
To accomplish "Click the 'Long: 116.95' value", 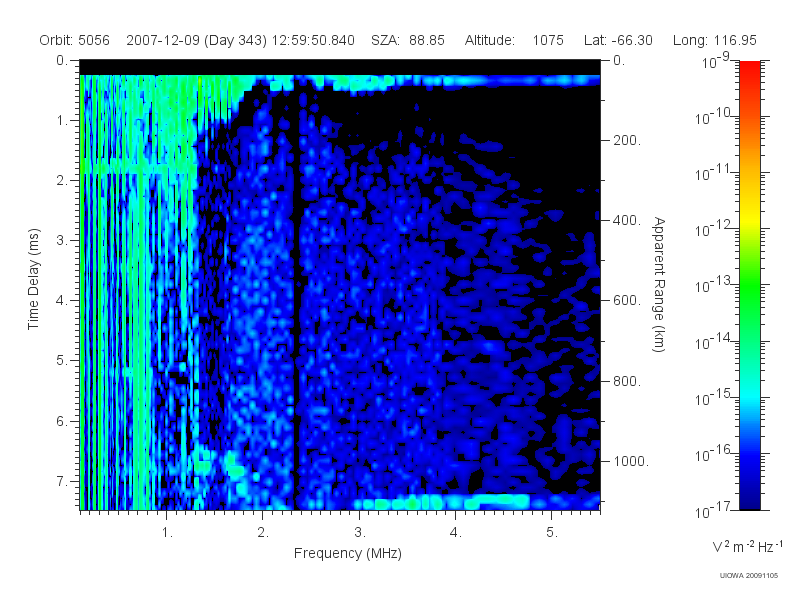I will pos(714,40).
